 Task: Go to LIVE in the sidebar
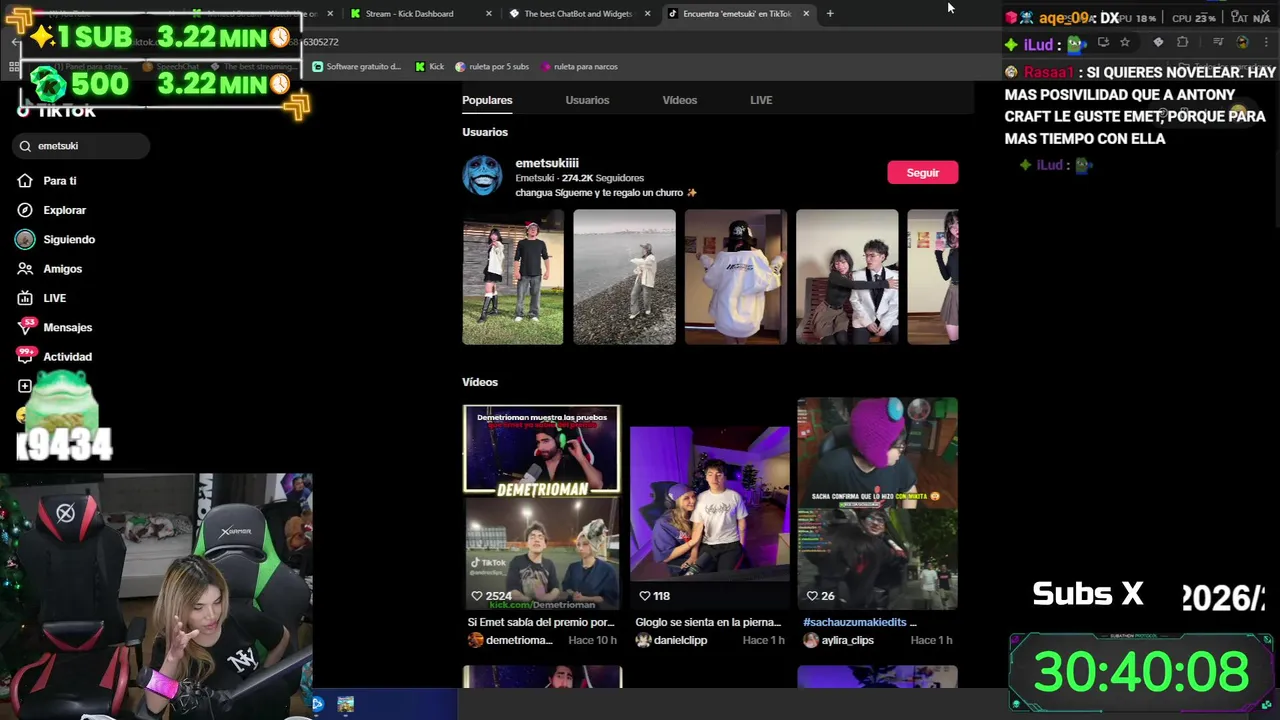pyautogui.click(x=41, y=298)
